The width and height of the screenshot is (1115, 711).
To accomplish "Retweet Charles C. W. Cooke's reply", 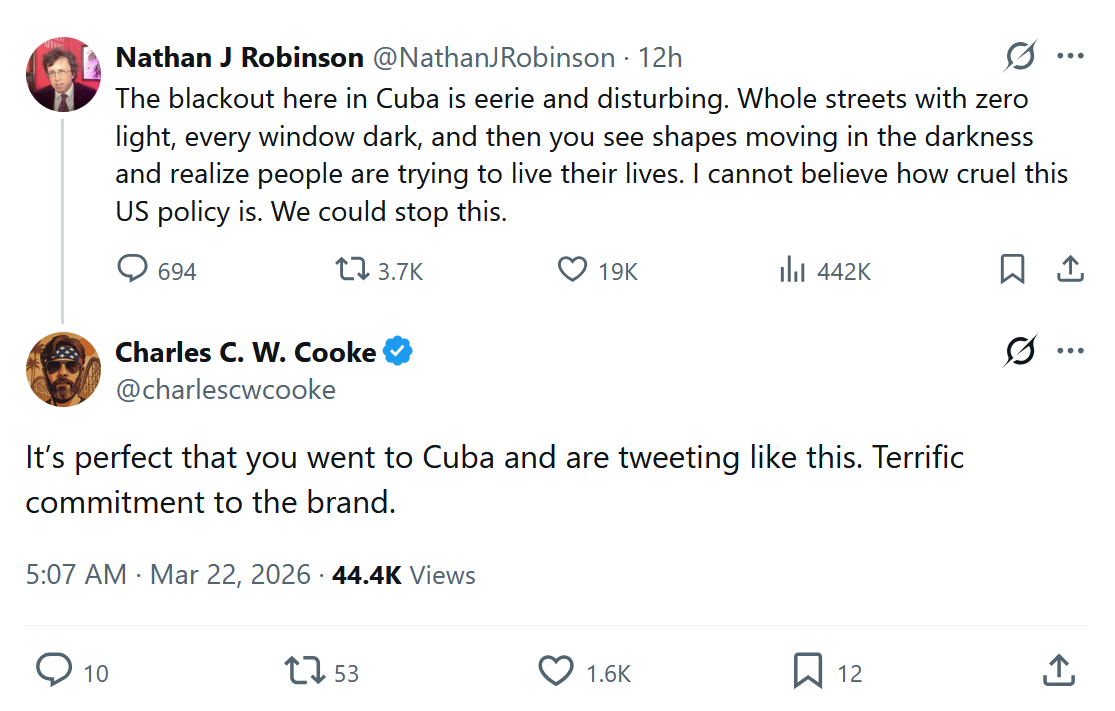I will click(x=304, y=671).
